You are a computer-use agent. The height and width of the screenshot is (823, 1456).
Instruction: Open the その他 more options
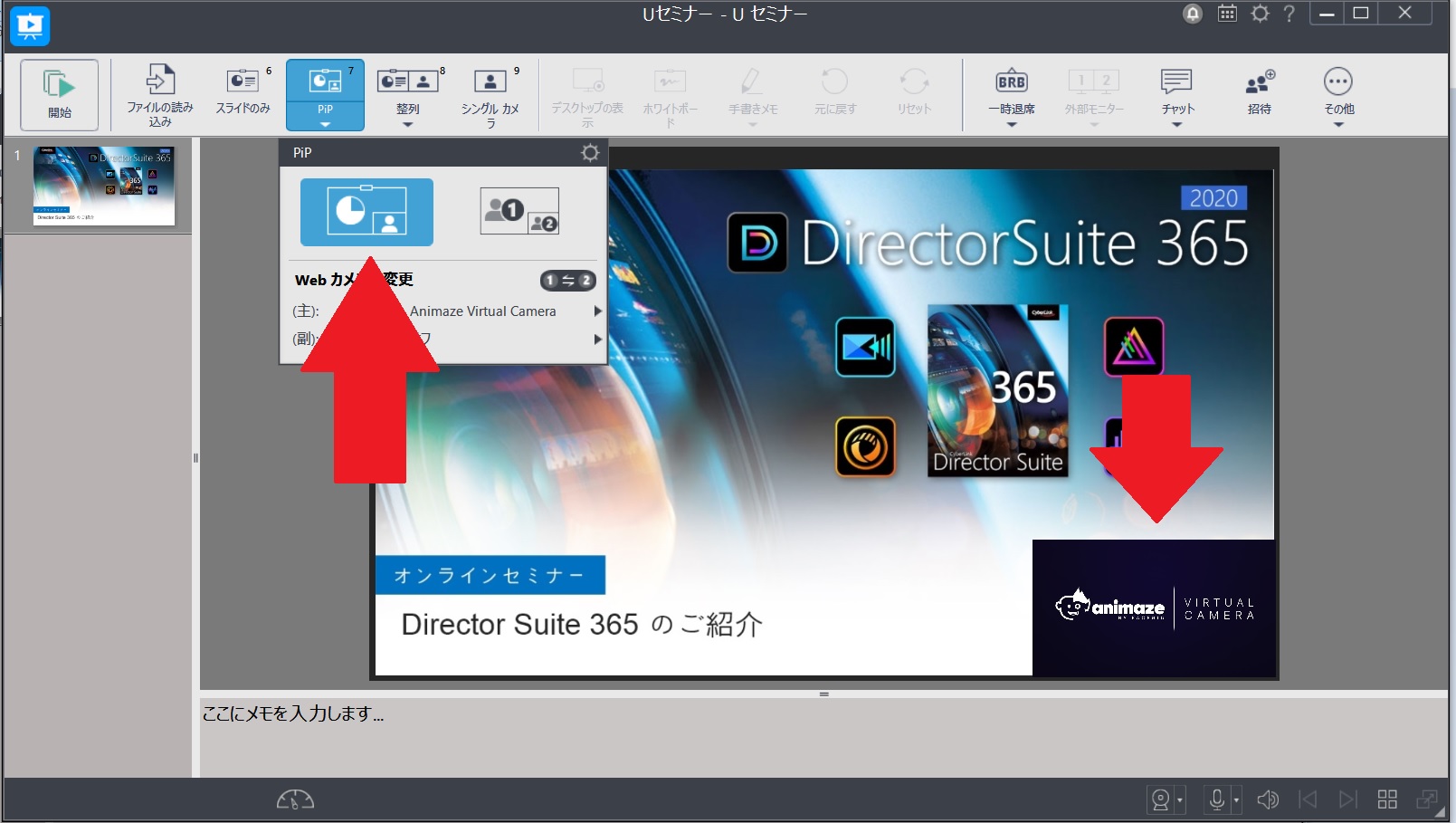pos(1338,89)
